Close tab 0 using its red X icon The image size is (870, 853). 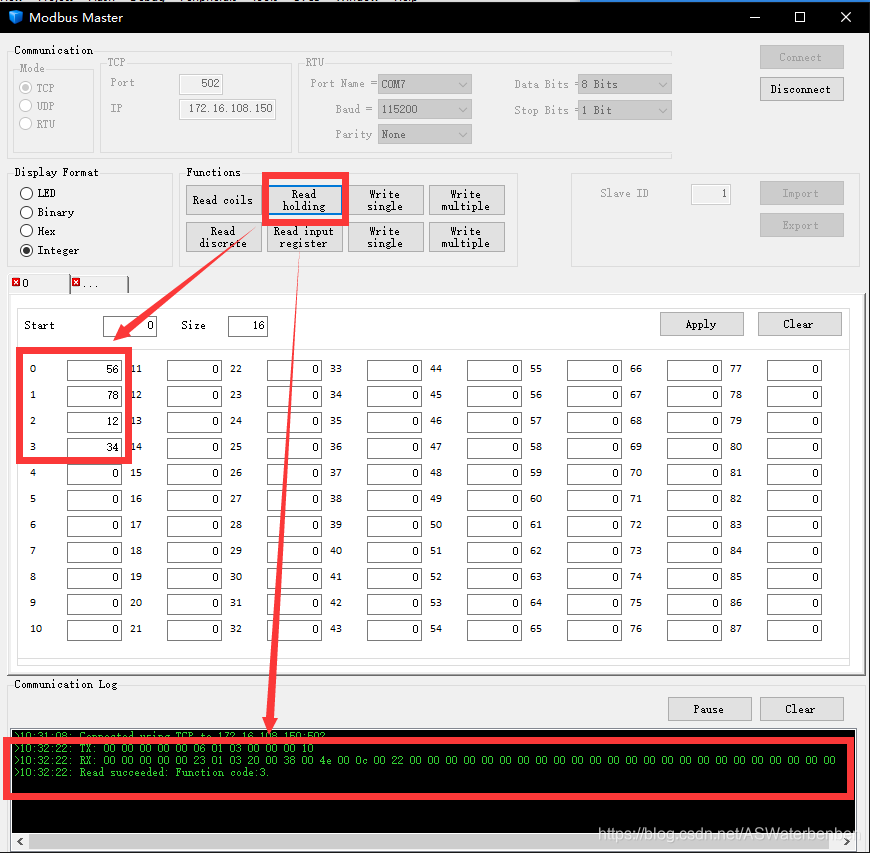point(16,282)
